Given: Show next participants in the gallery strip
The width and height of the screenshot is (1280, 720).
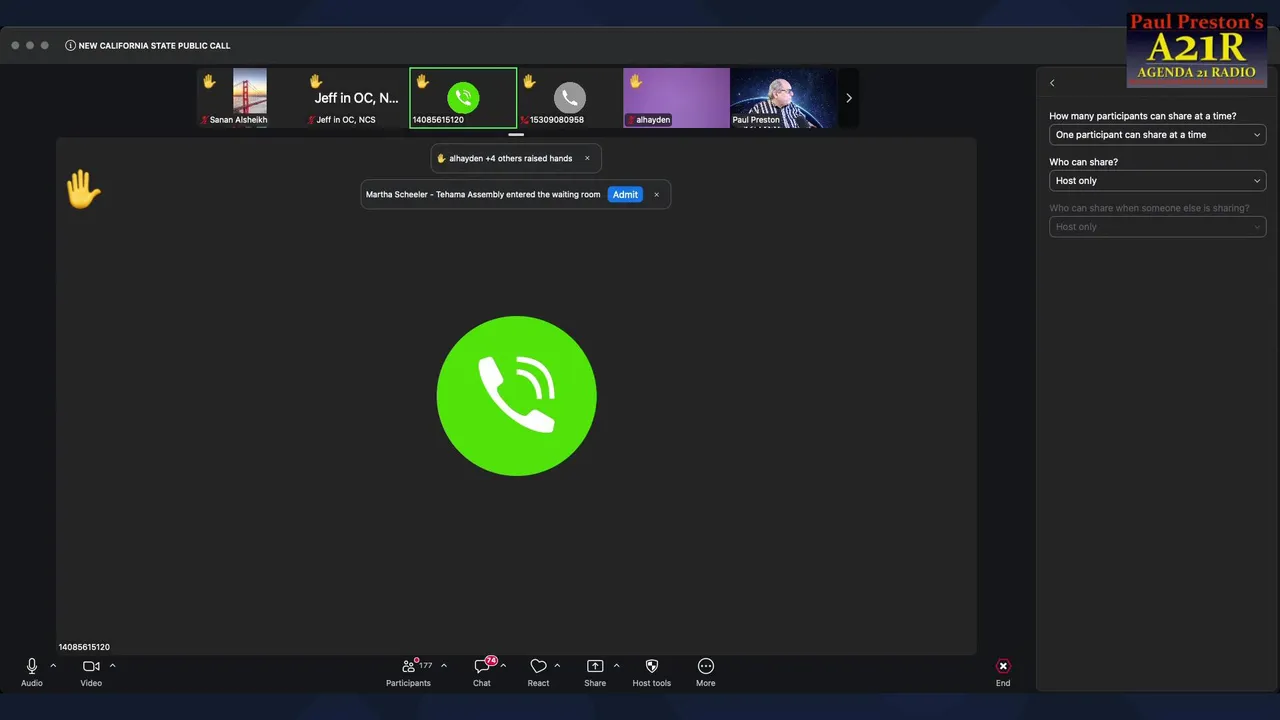Looking at the screenshot, I should click(x=849, y=98).
